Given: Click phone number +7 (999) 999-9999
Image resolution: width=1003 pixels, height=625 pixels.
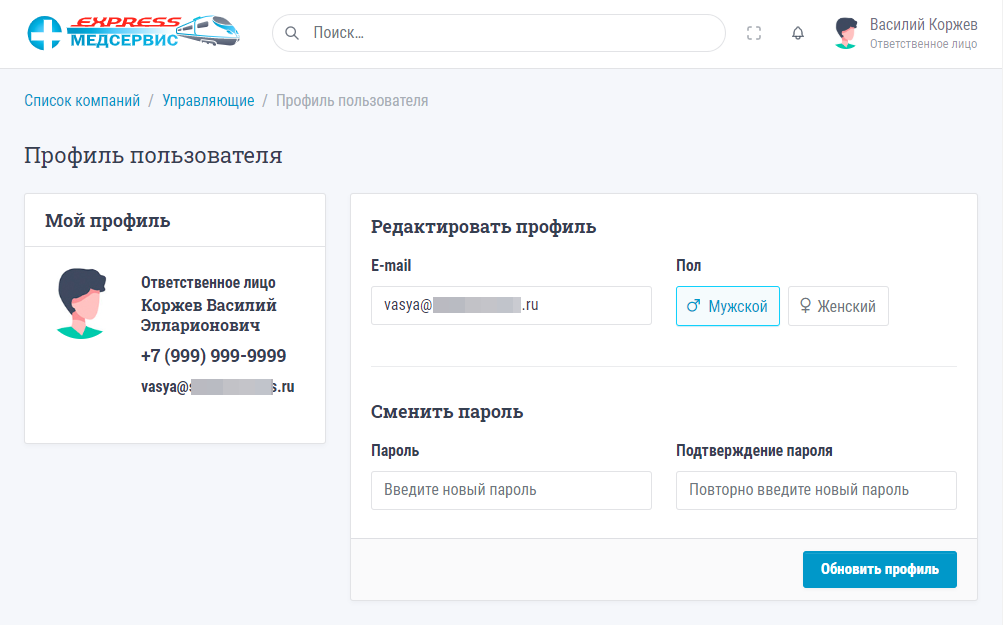Looking at the screenshot, I should [x=213, y=356].
